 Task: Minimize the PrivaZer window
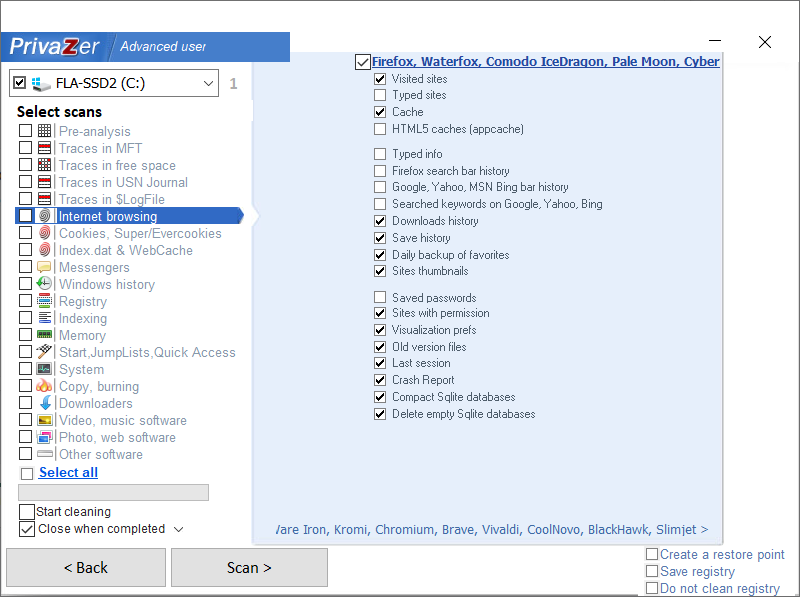tap(715, 40)
